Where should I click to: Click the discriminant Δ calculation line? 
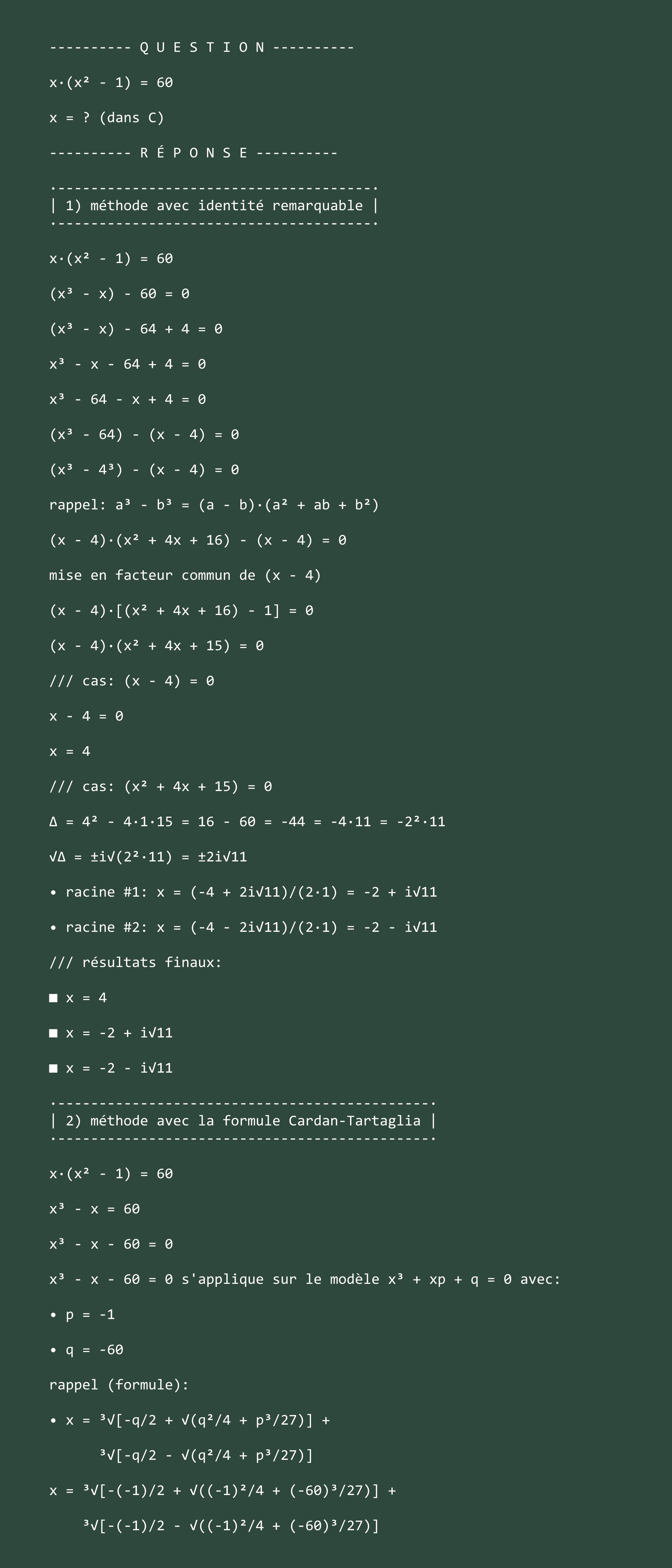247,822
